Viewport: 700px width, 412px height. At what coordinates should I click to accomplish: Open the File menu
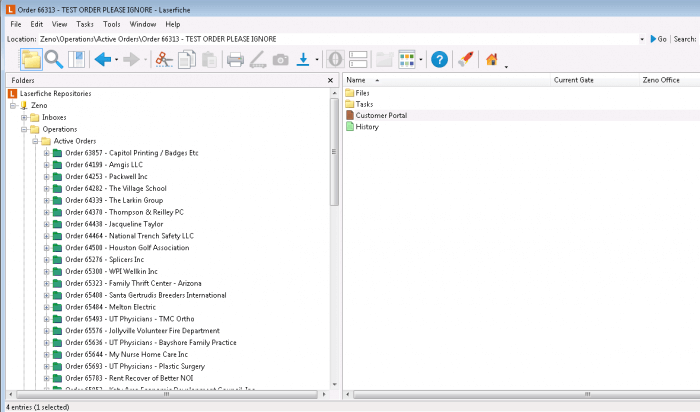16,24
